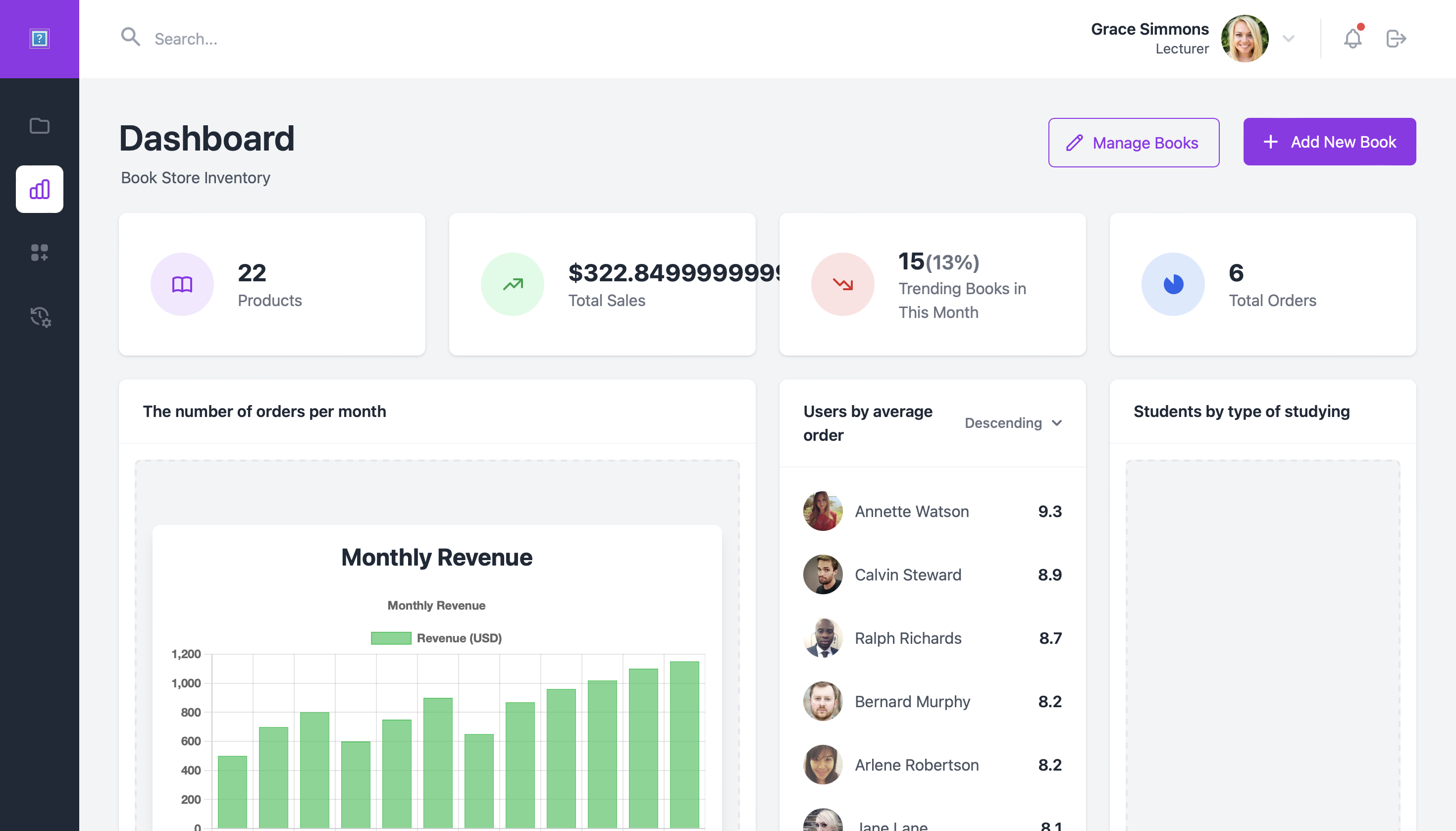
Task: Click the first bar of the revenue chart
Action: 232,792
